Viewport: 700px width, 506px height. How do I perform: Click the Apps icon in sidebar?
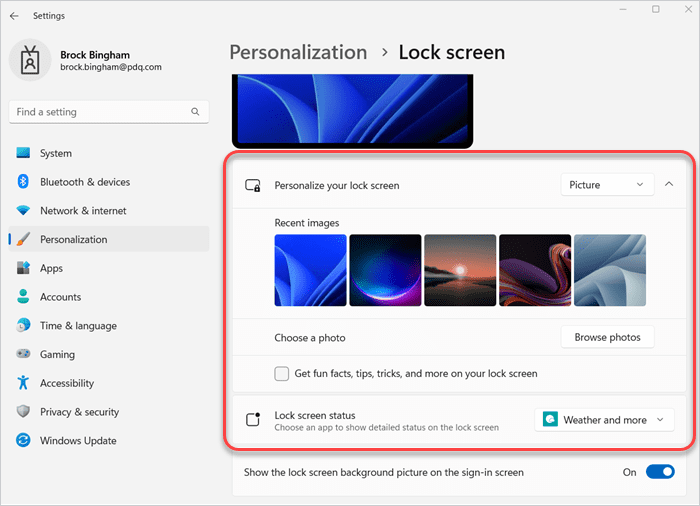click(x=23, y=268)
